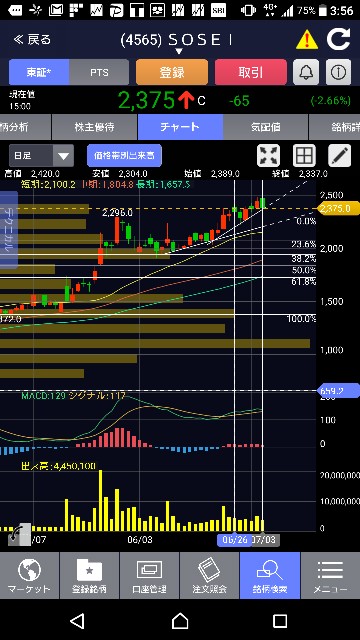Viewport: 360px width, 640px height.
Task: Tap the 659.2 axis price marker
Action: click(338, 391)
